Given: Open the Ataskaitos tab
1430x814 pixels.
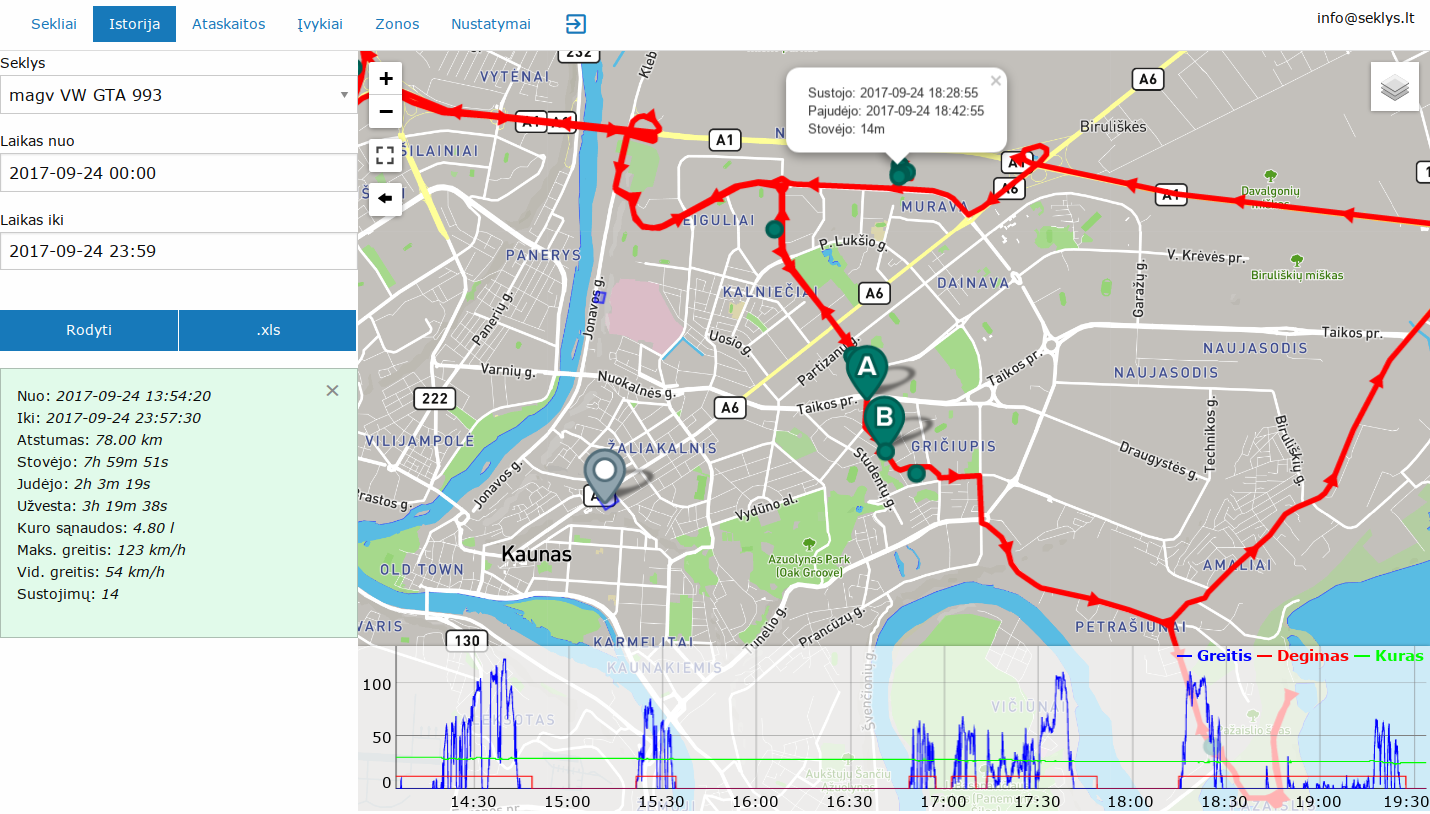Looking at the screenshot, I should 229,24.
